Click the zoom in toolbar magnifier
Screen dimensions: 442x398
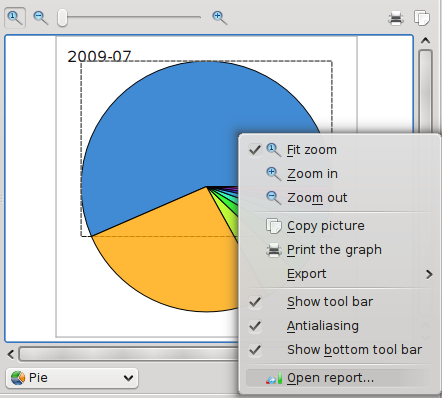[x=220, y=18]
